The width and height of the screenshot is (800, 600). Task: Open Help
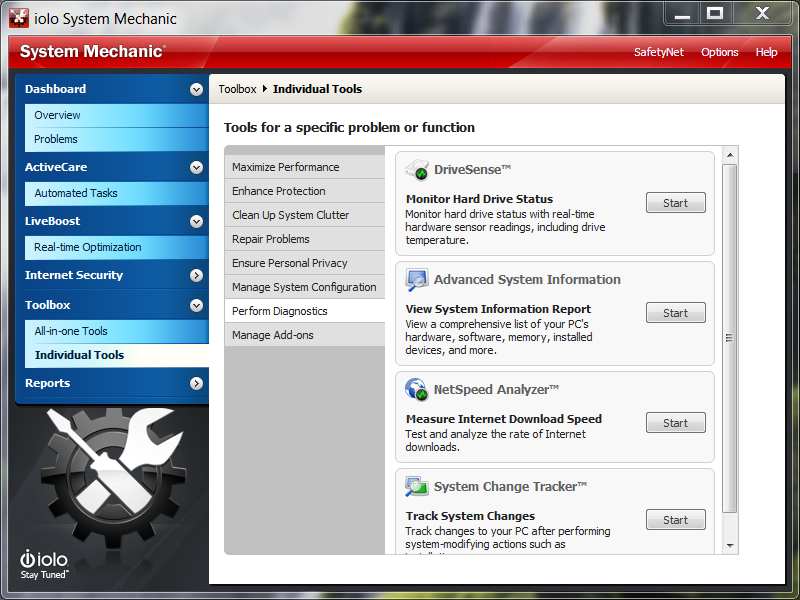coord(766,52)
